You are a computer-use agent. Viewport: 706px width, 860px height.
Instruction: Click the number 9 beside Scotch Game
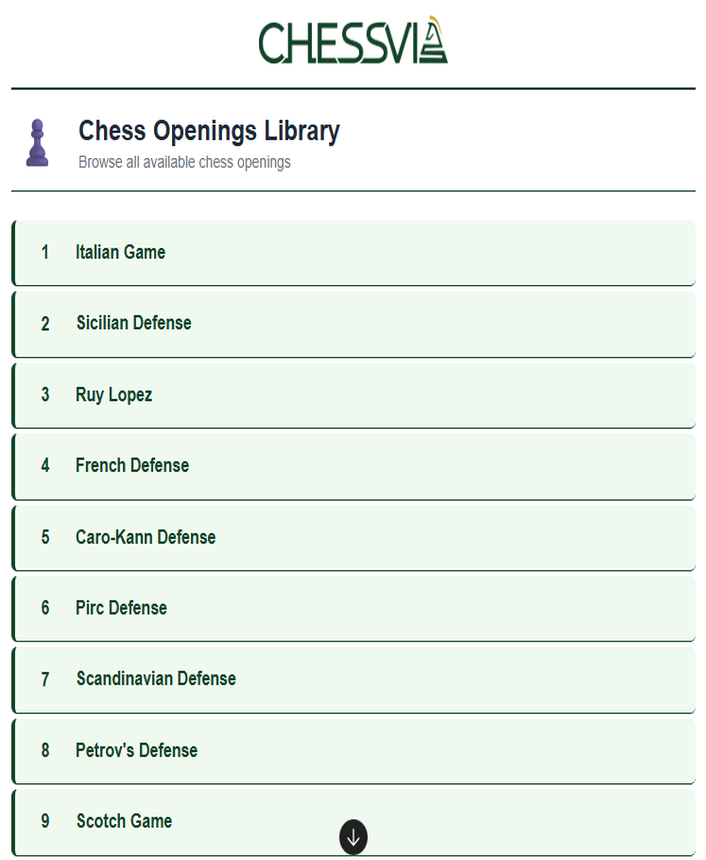pyautogui.click(x=45, y=821)
